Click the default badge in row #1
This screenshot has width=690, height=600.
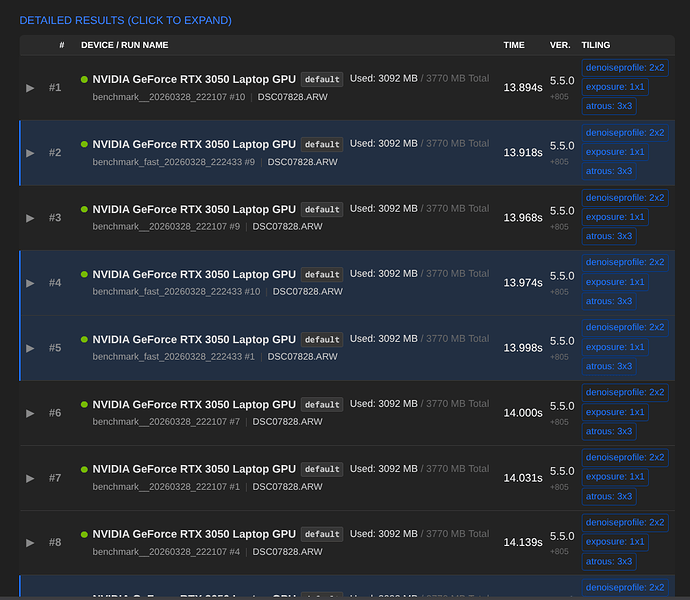[322, 79]
